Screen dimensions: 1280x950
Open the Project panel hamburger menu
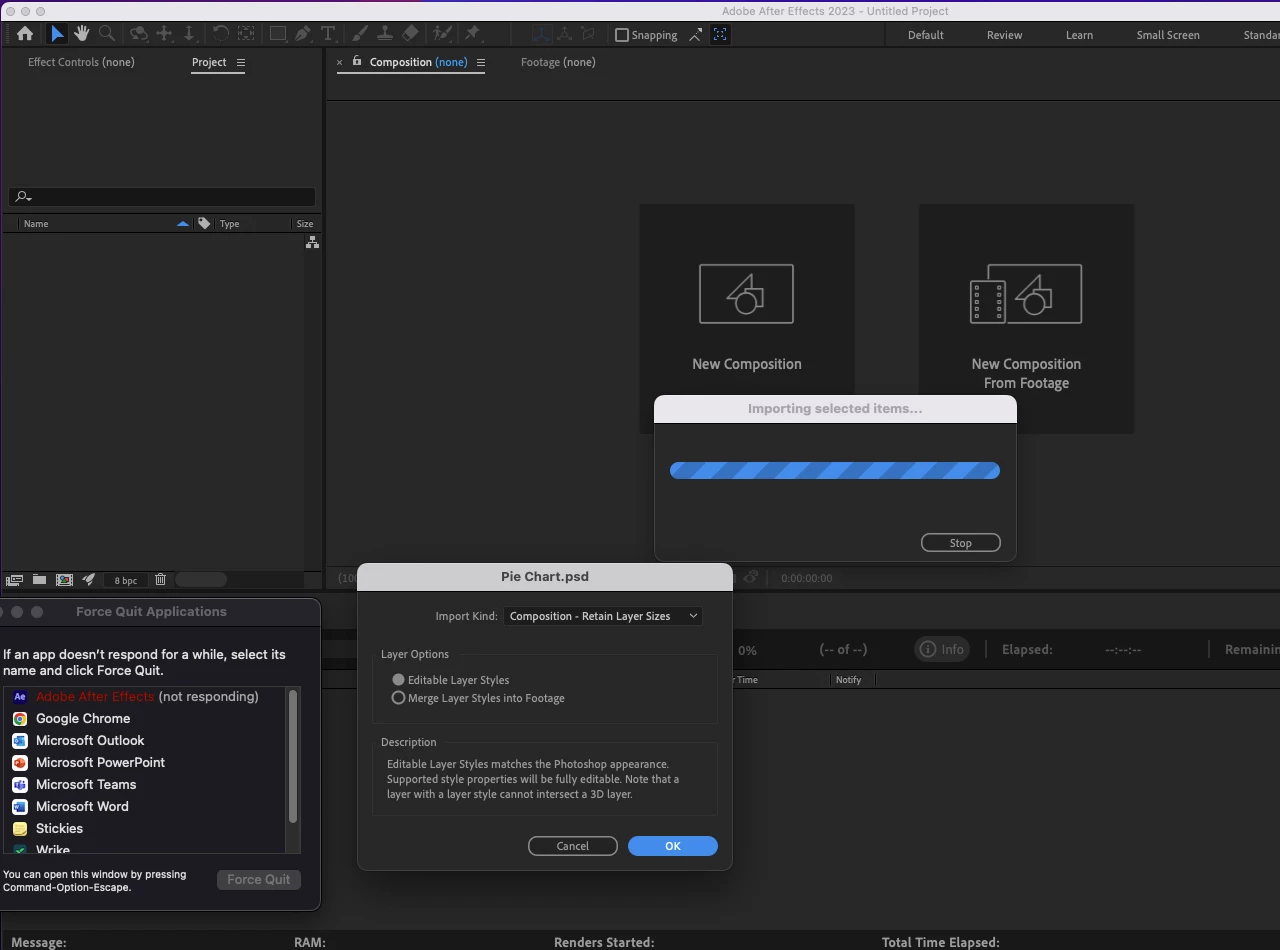pos(240,62)
